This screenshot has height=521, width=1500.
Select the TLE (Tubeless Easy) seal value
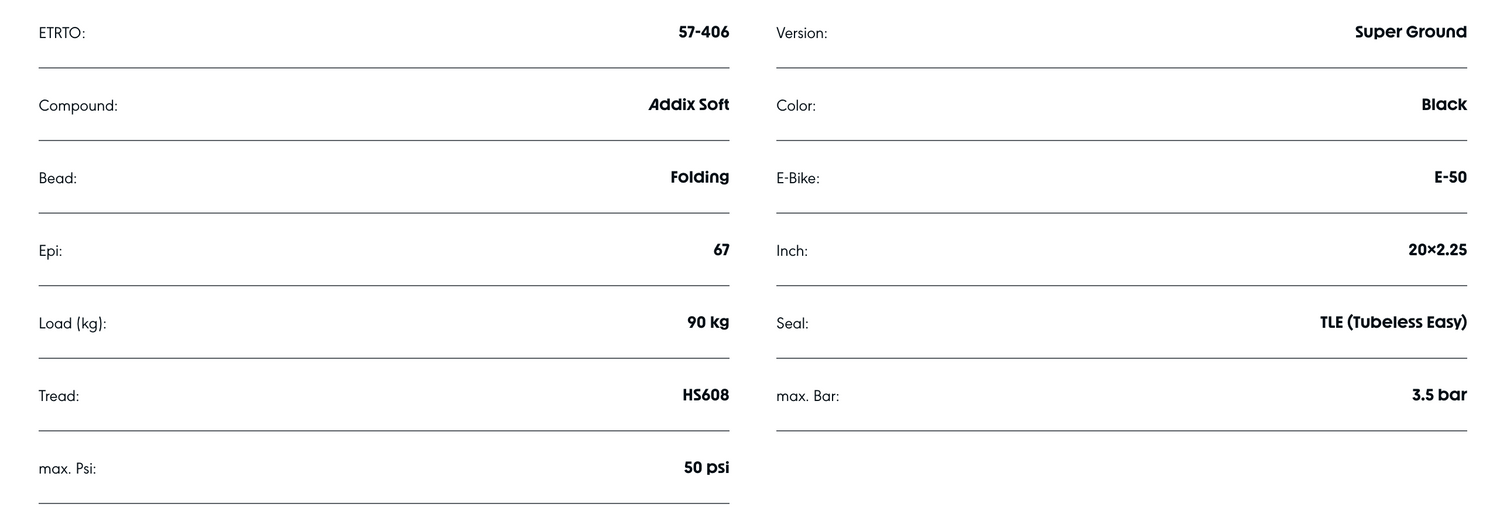[x=1393, y=322]
